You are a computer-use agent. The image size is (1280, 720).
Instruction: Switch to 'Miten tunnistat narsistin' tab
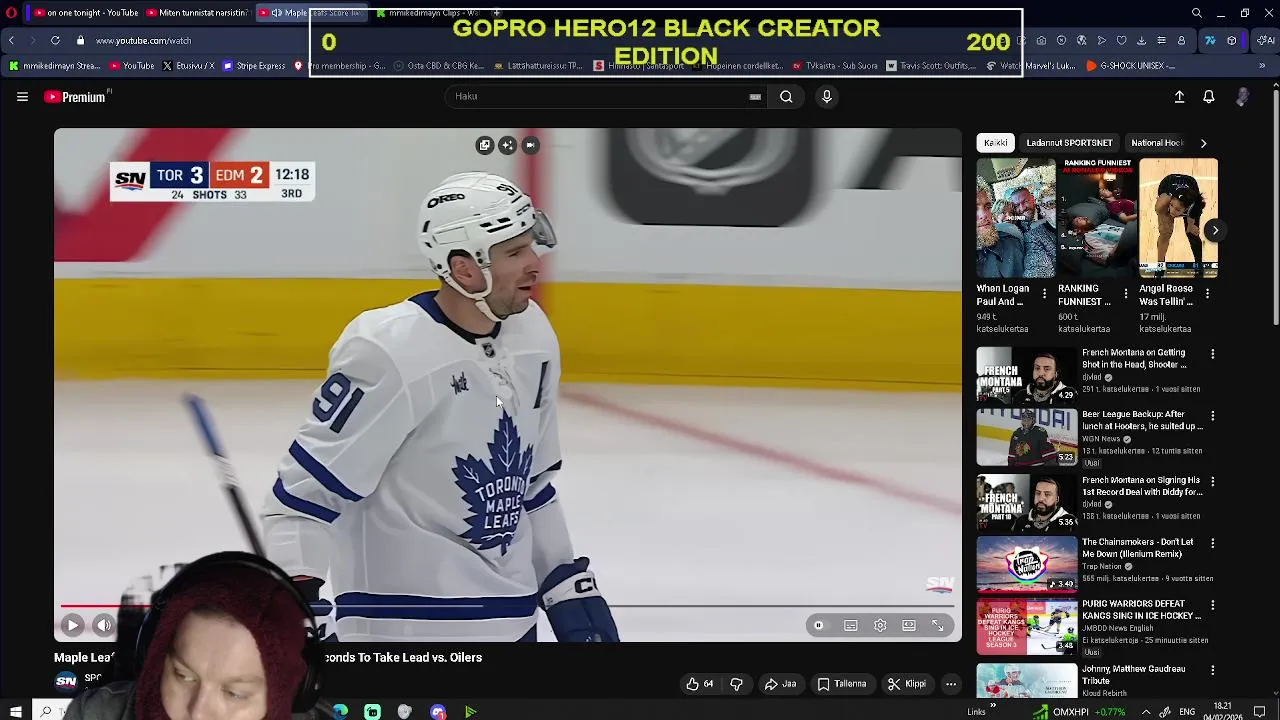(x=196, y=13)
